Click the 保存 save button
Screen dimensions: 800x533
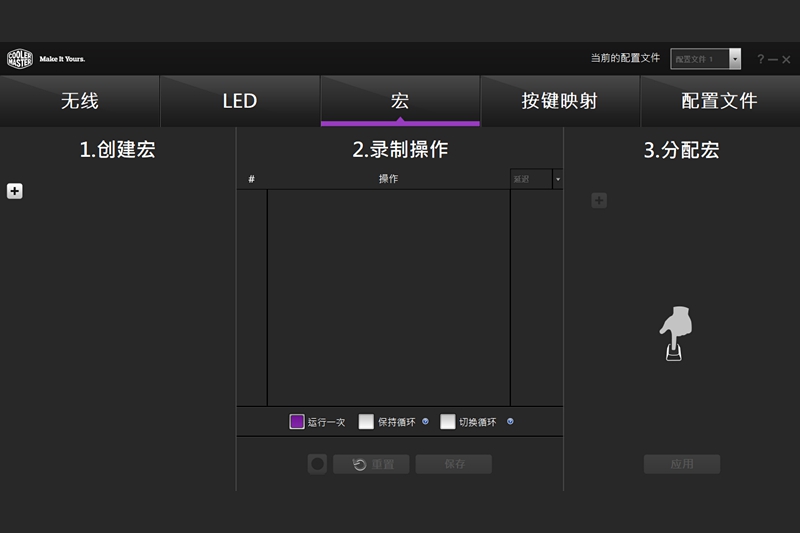click(x=454, y=464)
